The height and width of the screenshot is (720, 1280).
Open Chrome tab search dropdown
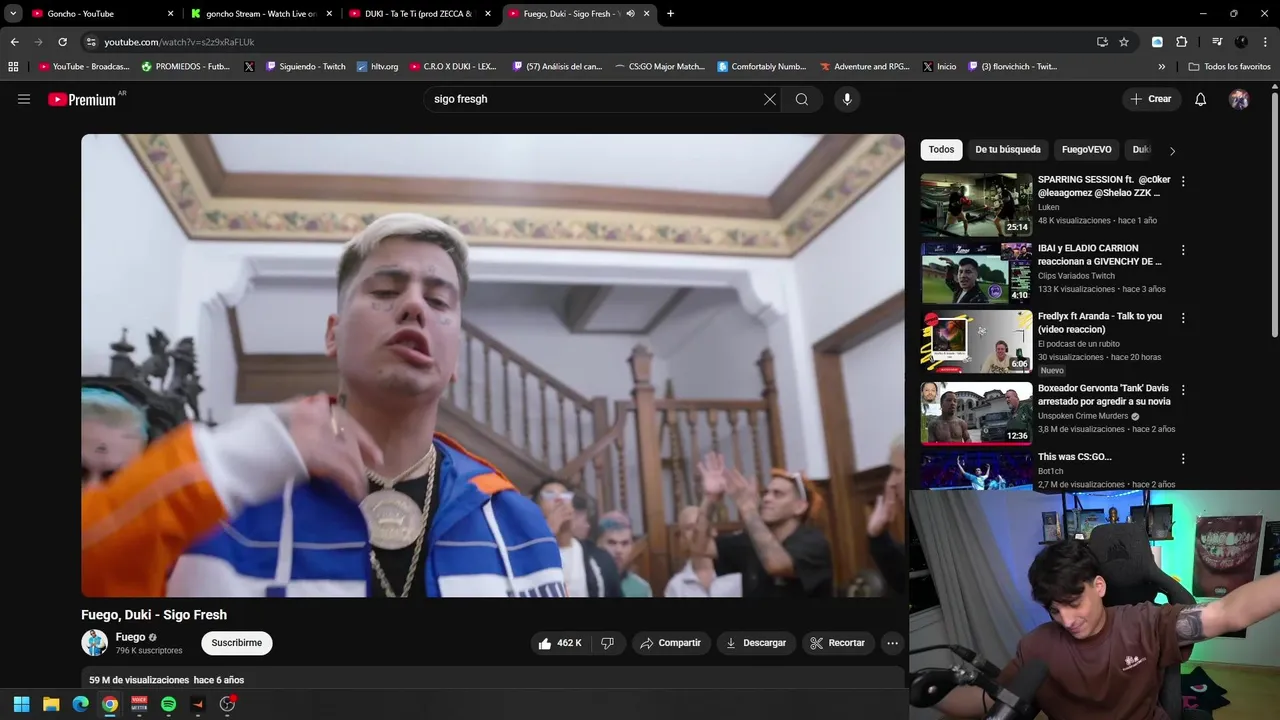point(13,14)
